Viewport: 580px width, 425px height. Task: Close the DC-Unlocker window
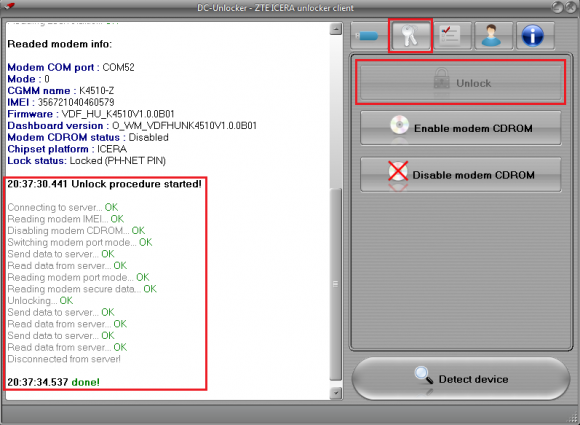tap(570, 7)
